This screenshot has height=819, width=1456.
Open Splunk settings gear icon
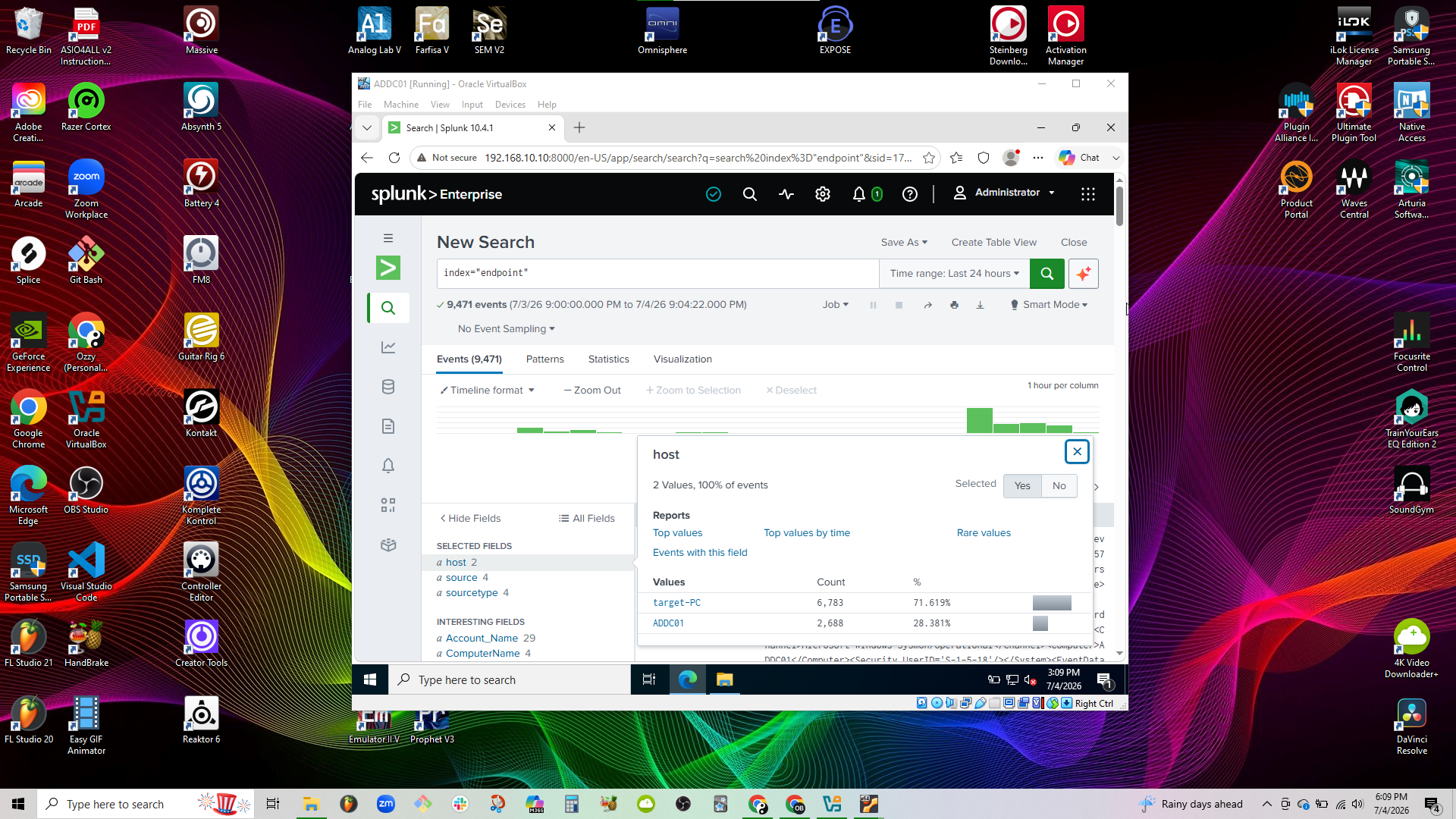tap(823, 194)
